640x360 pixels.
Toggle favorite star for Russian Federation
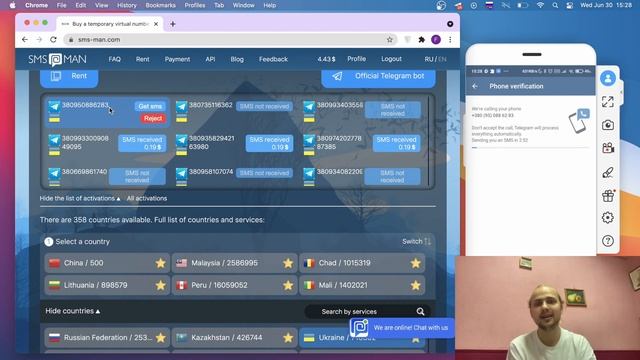coord(160,338)
